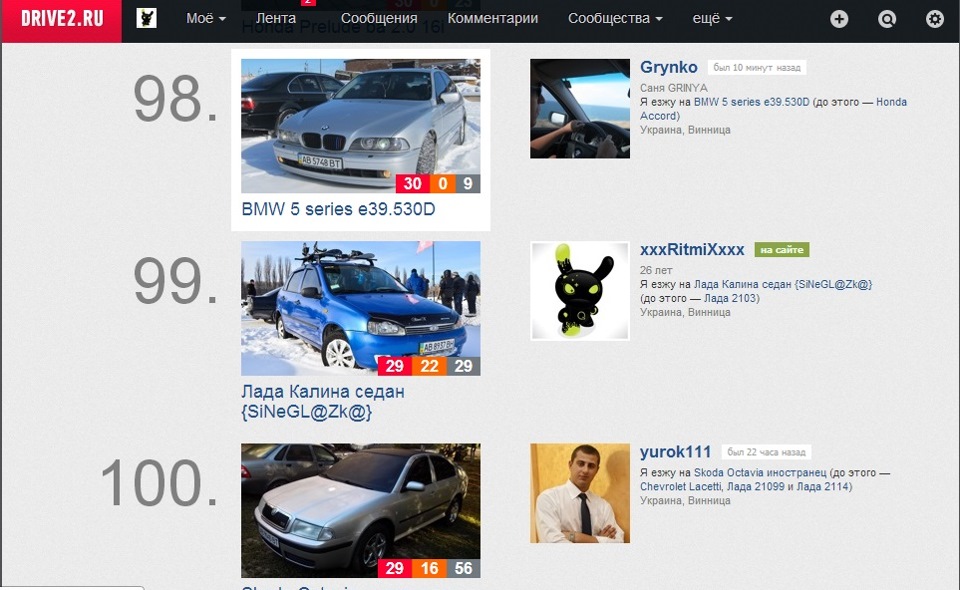960x590 pixels.
Task: Open Комментарии section
Action: 492,18
